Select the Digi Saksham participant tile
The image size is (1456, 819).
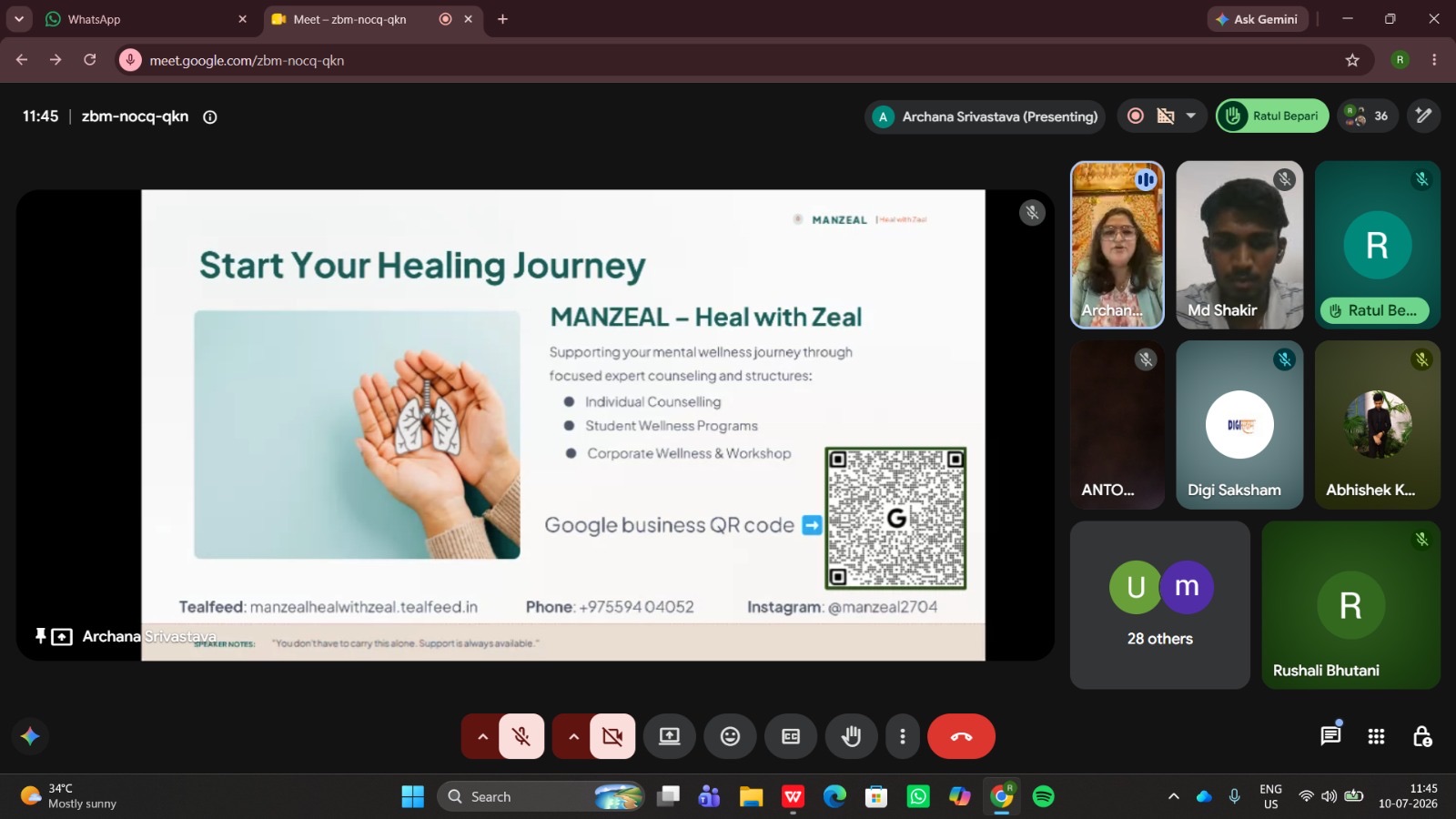[x=1239, y=424]
